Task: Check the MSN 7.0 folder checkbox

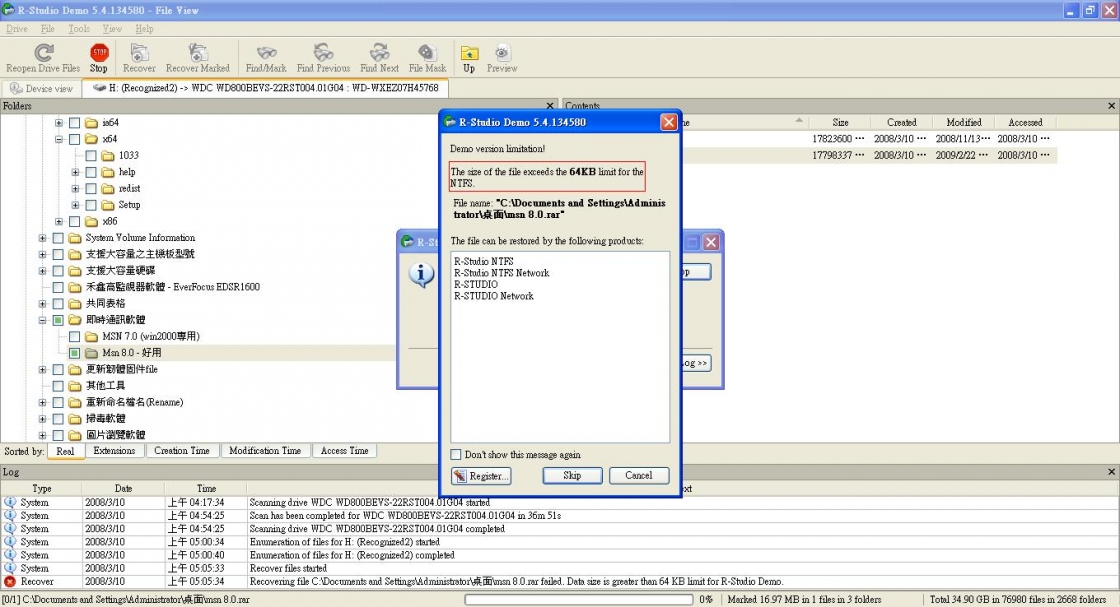Action: tap(74, 336)
